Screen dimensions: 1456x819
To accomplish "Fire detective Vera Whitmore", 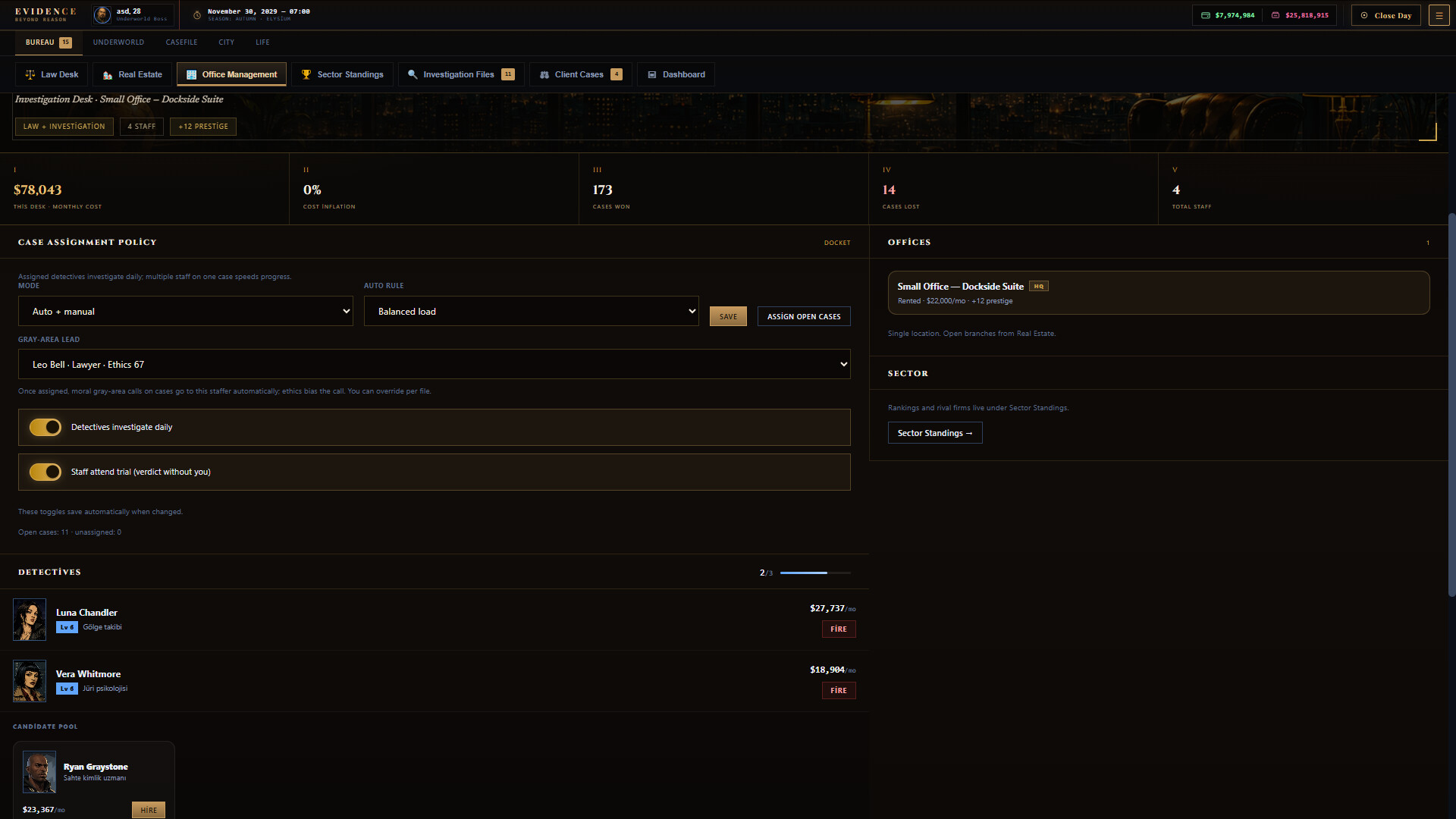I will tap(839, 690).
